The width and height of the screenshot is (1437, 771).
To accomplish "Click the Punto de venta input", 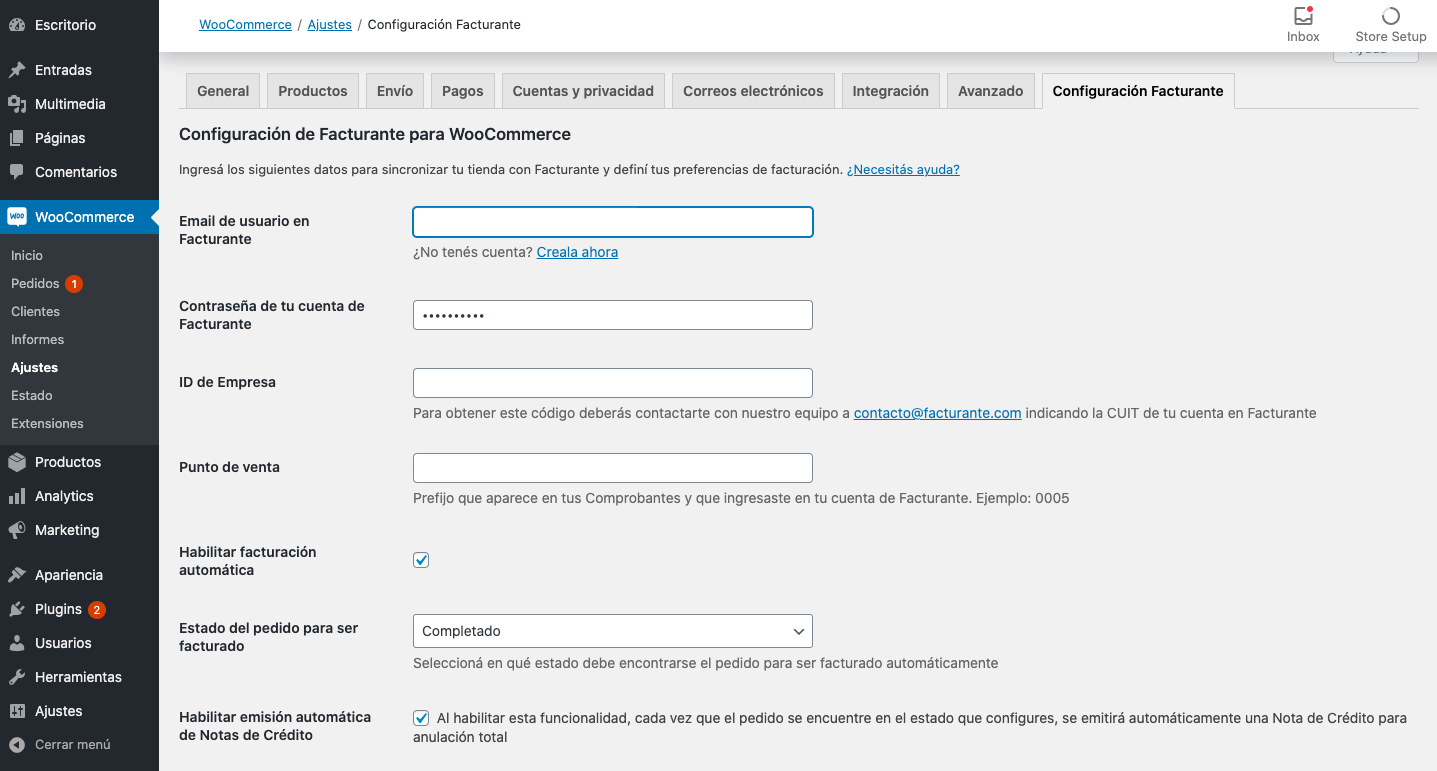I will point(613,468).
